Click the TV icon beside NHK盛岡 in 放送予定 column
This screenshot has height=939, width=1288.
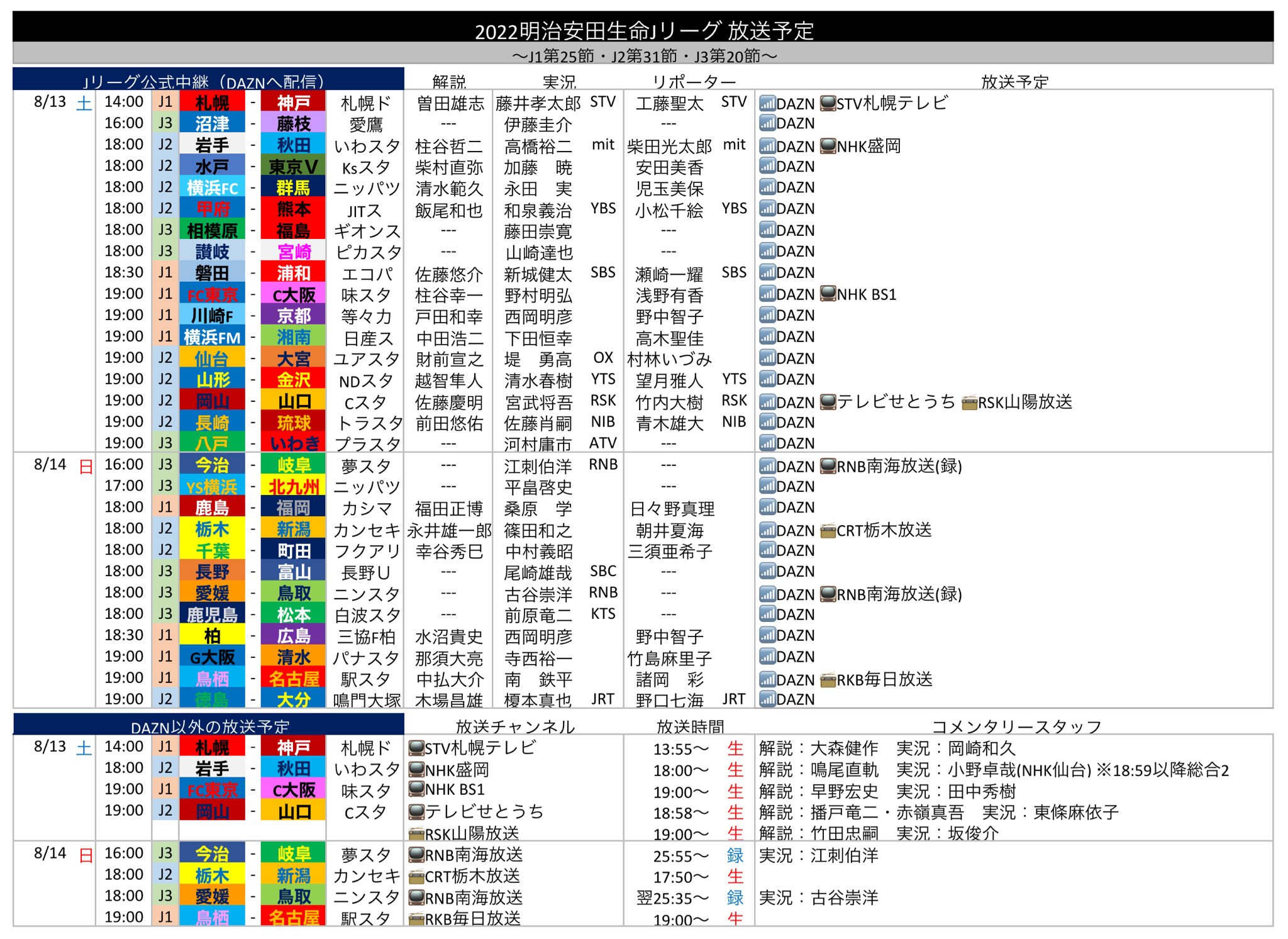[x=828, y=147]
